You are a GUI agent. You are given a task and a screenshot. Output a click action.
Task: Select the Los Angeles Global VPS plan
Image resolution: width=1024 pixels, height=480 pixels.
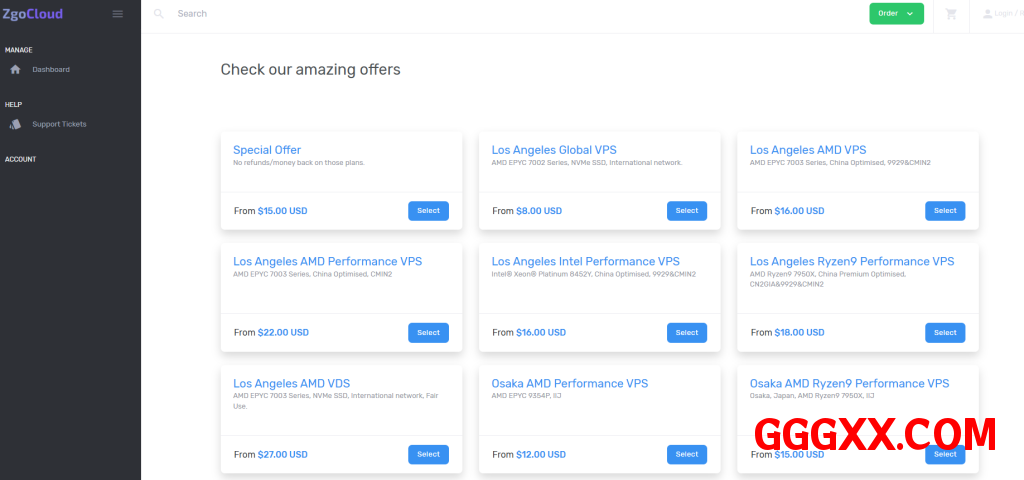pos(686,211)
